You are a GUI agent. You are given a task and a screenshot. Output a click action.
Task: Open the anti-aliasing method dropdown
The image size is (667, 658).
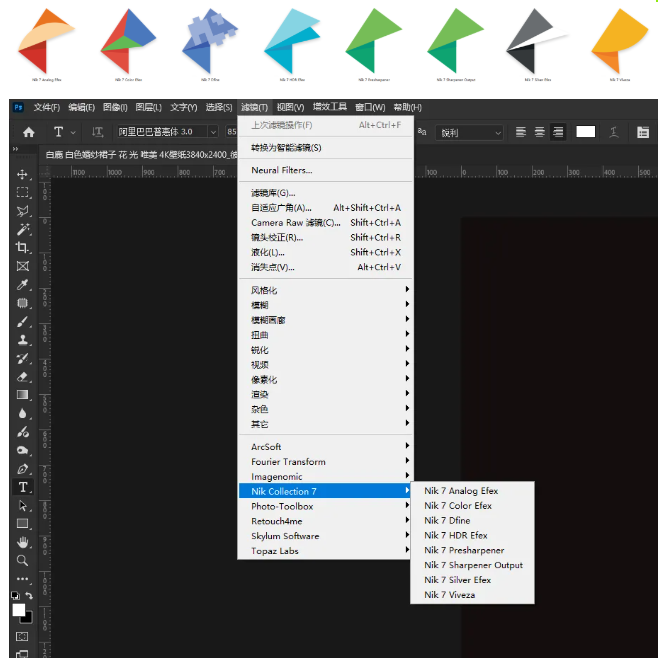(x=470, y=133)
